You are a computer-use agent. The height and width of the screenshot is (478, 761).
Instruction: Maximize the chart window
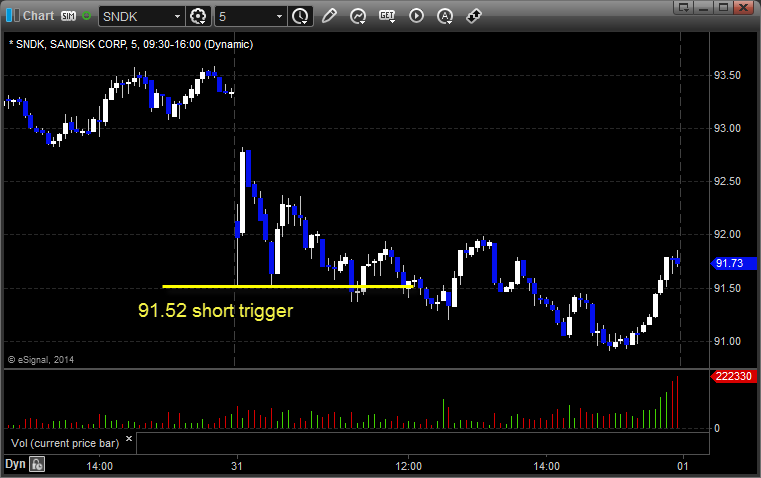pos(723,7)
